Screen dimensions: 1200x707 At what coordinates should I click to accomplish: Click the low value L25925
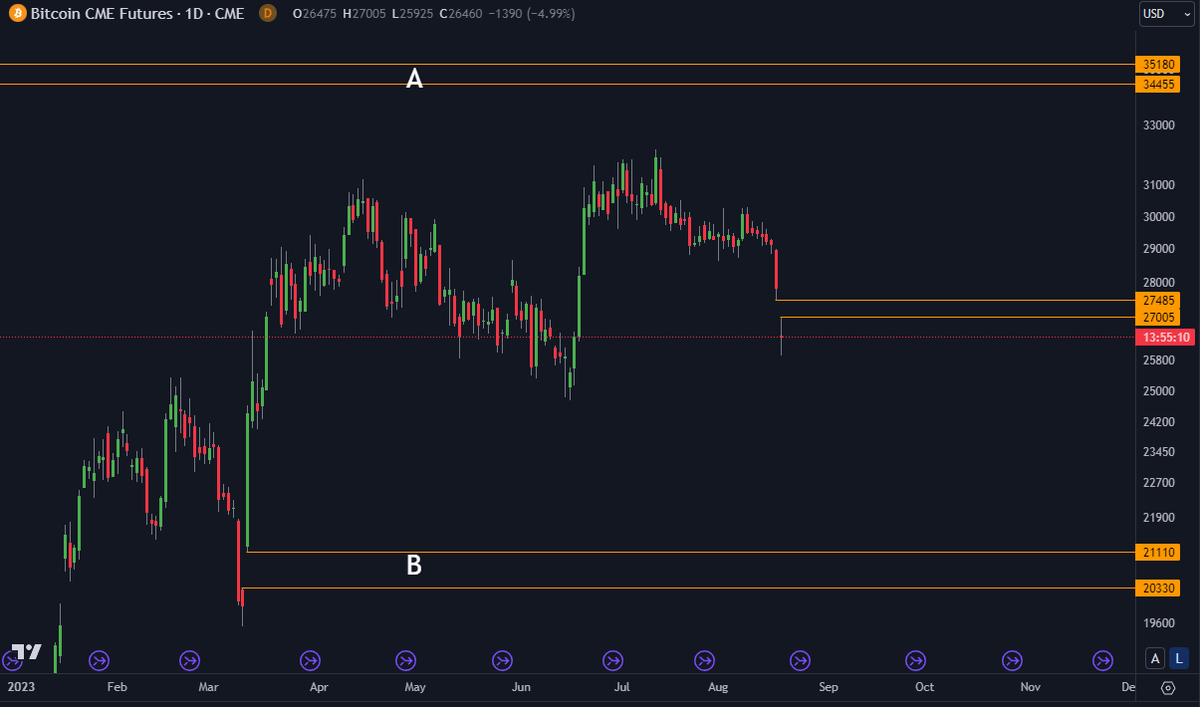point(411,14)
